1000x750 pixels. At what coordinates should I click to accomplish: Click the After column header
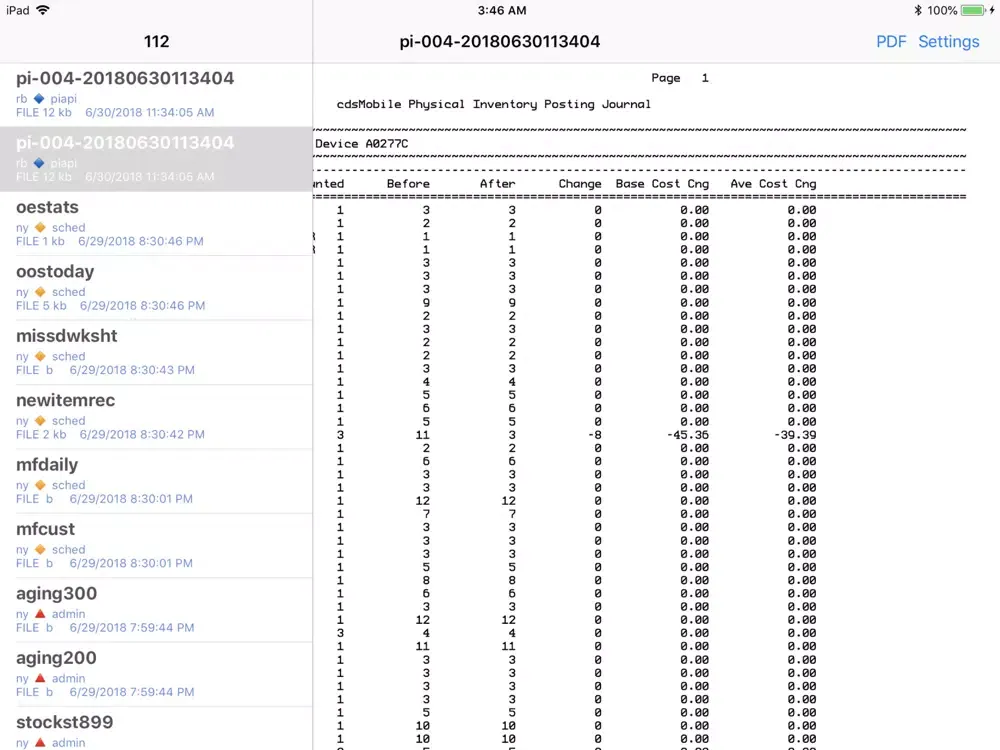pos(497,184)
